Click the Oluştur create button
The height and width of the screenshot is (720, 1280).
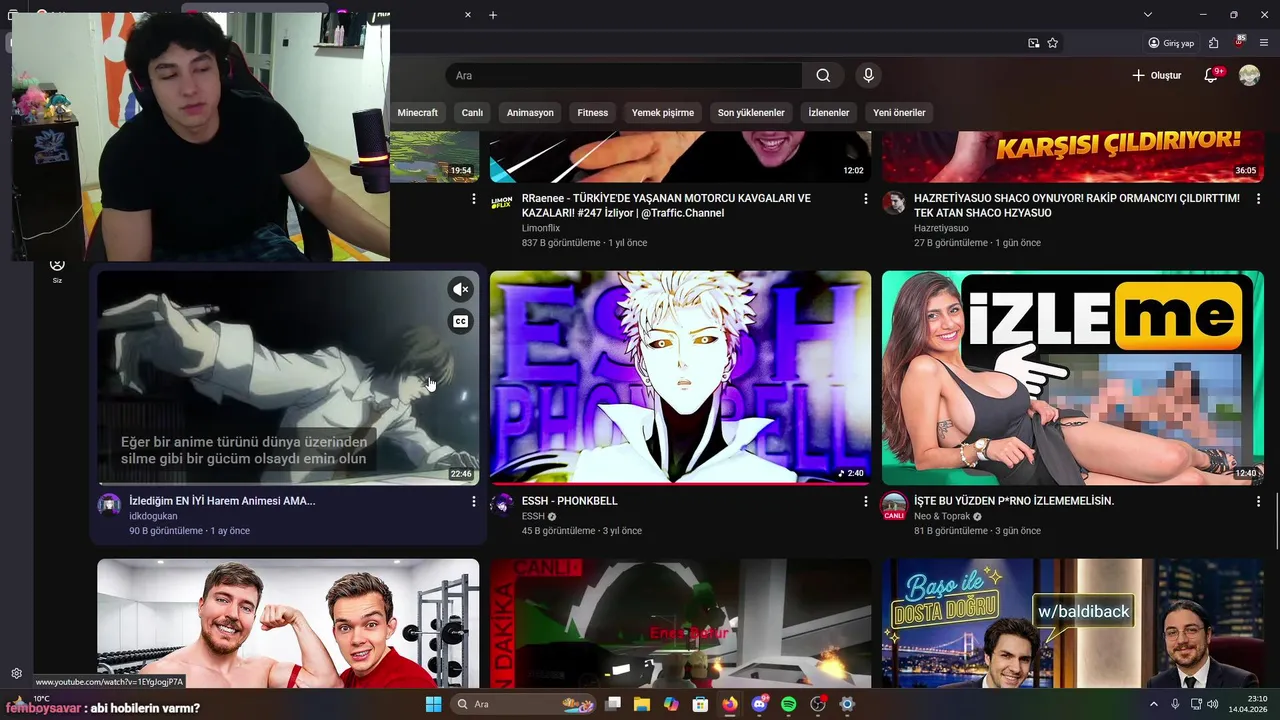(1157, 75)
